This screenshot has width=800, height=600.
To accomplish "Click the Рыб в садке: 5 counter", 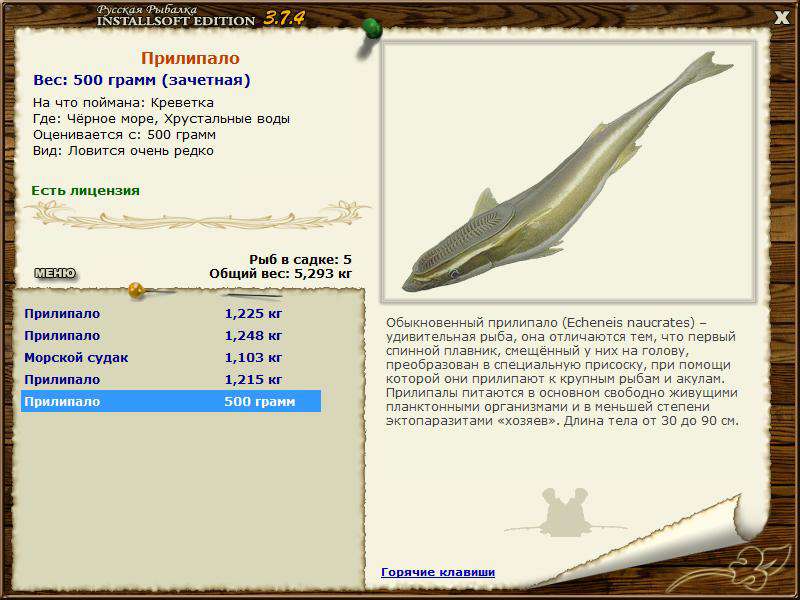I will 301,260.
